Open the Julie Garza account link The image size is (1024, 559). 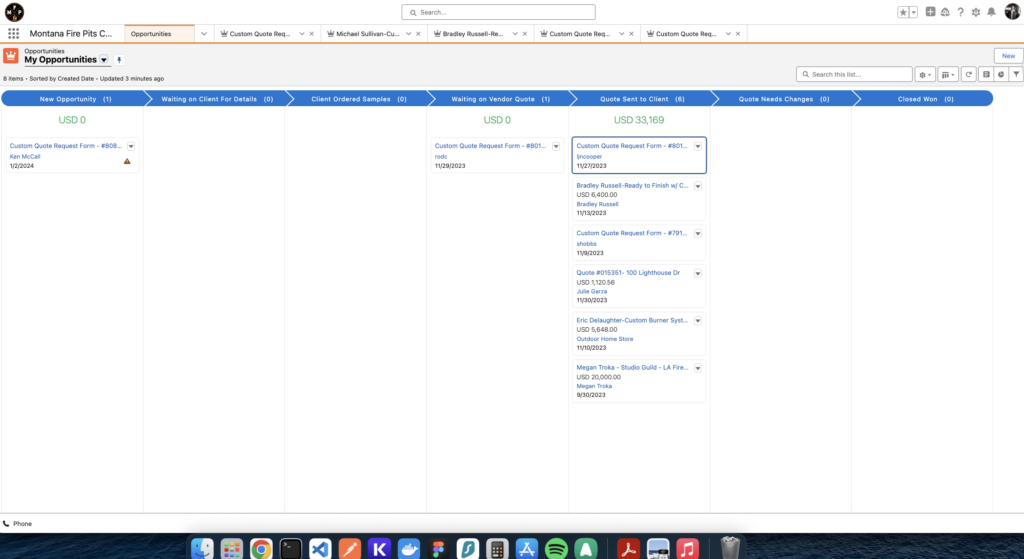(x=592, y=291)
